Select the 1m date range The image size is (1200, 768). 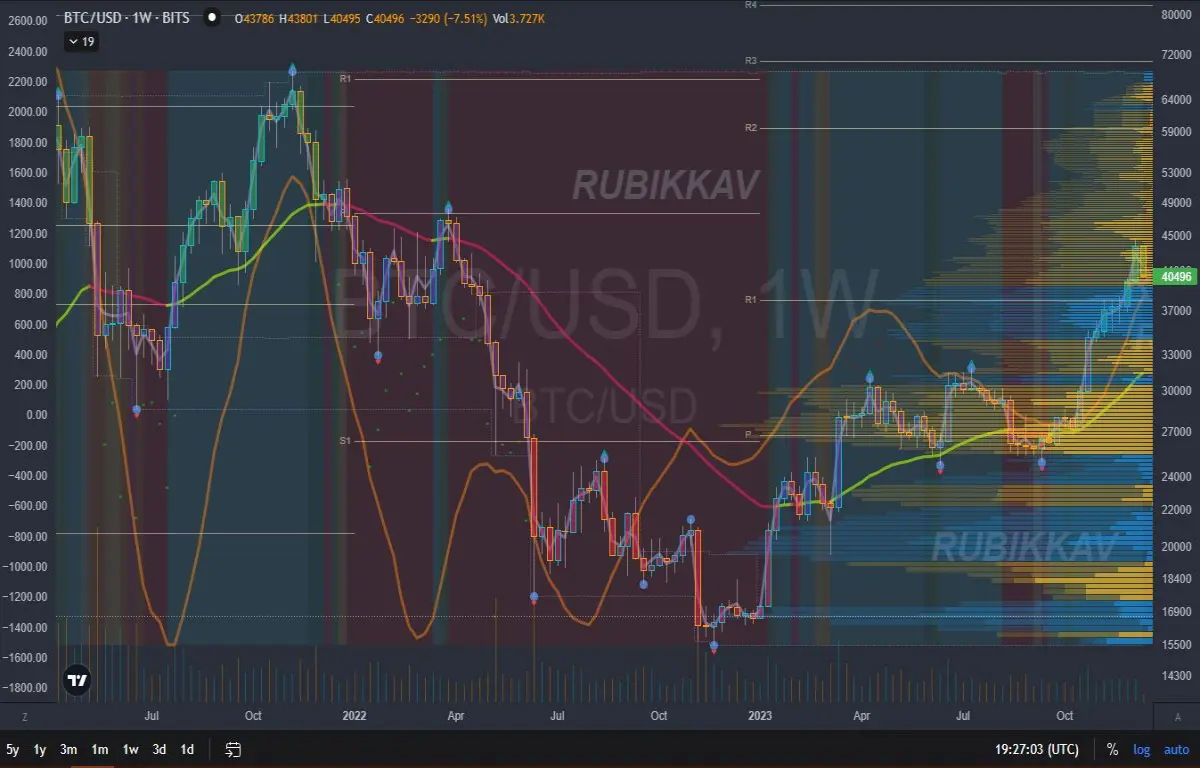coord(100,749)
